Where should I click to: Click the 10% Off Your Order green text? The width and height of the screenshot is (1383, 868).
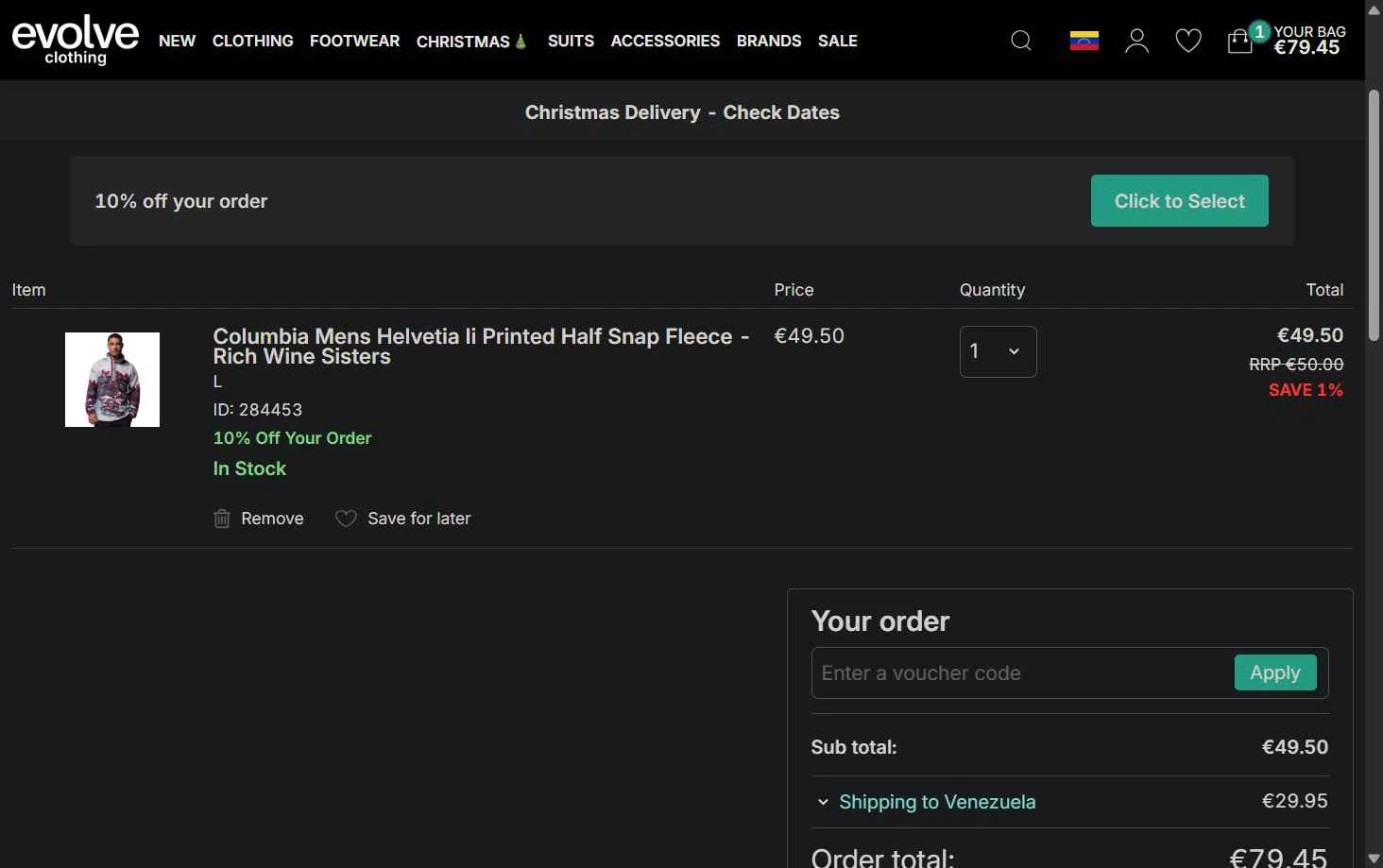click(292, 438)
